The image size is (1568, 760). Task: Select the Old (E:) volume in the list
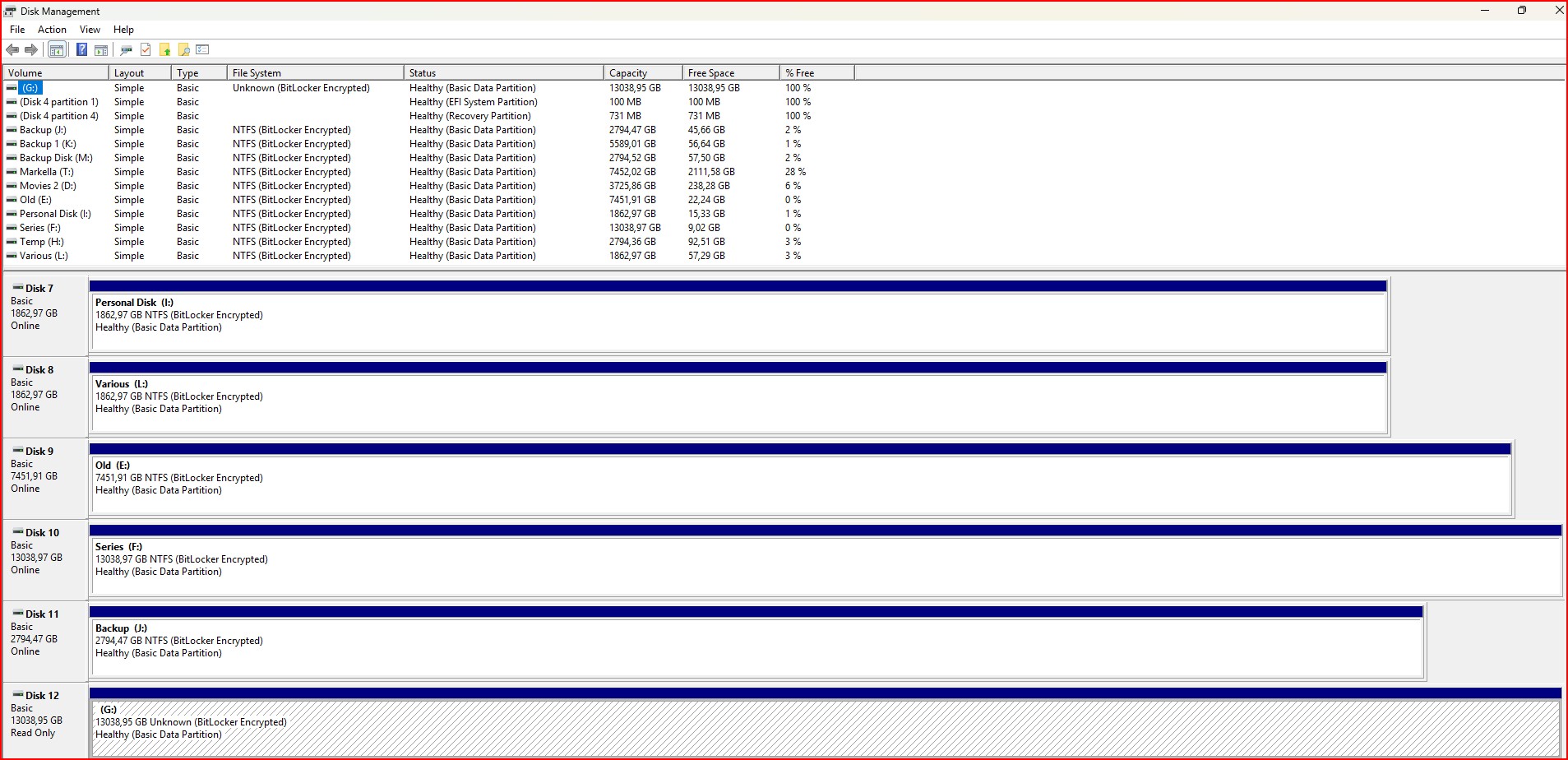(428, 200)
